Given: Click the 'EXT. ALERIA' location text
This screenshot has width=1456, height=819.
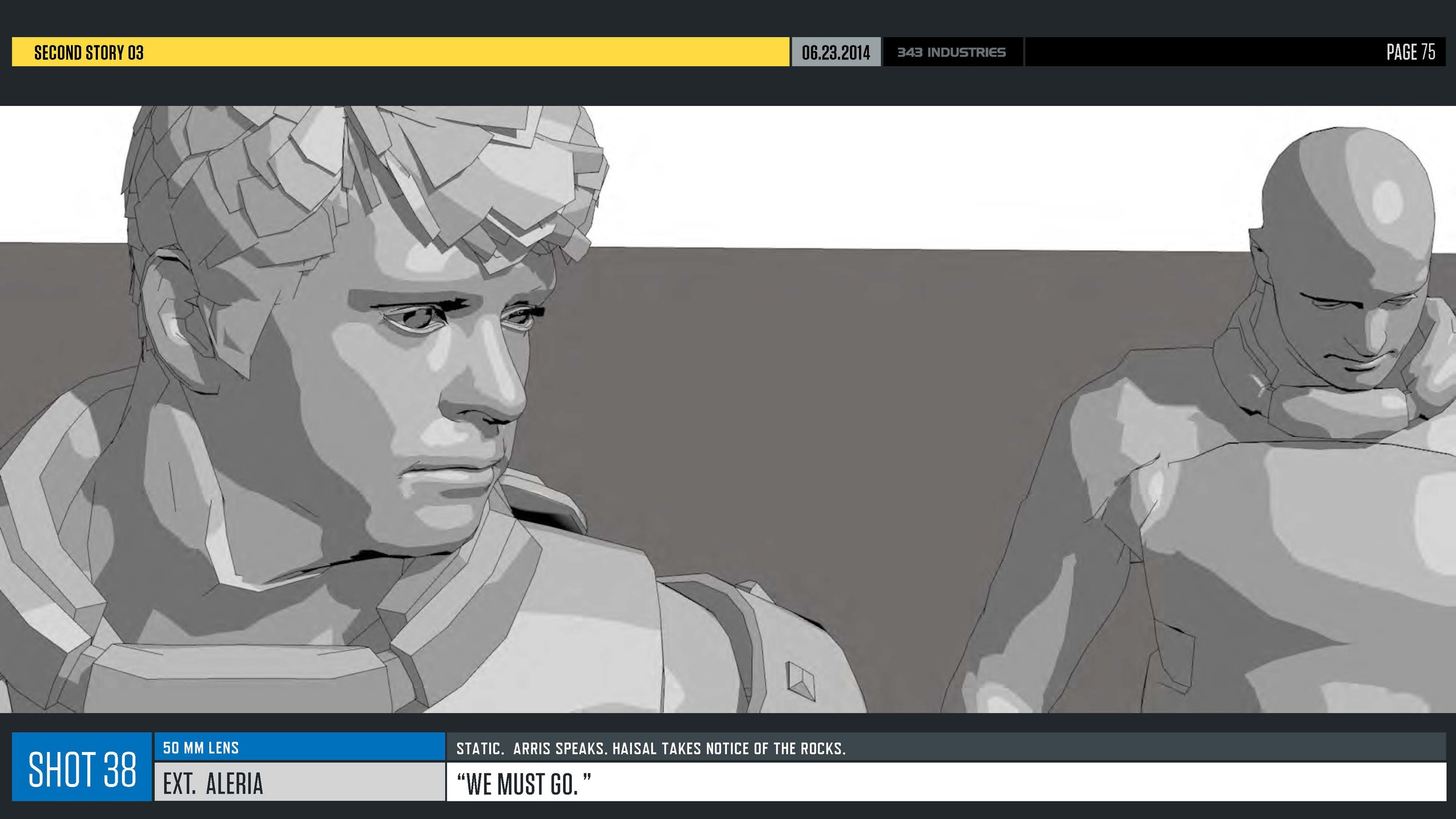Looking at the screenshot, I should click(213, 783).
